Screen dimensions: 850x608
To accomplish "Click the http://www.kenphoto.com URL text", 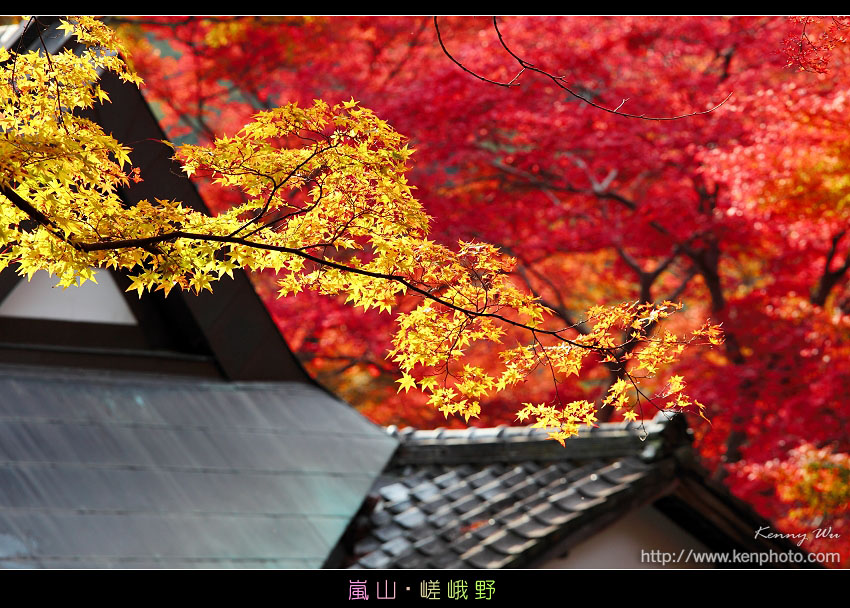I will click(740, 557).
